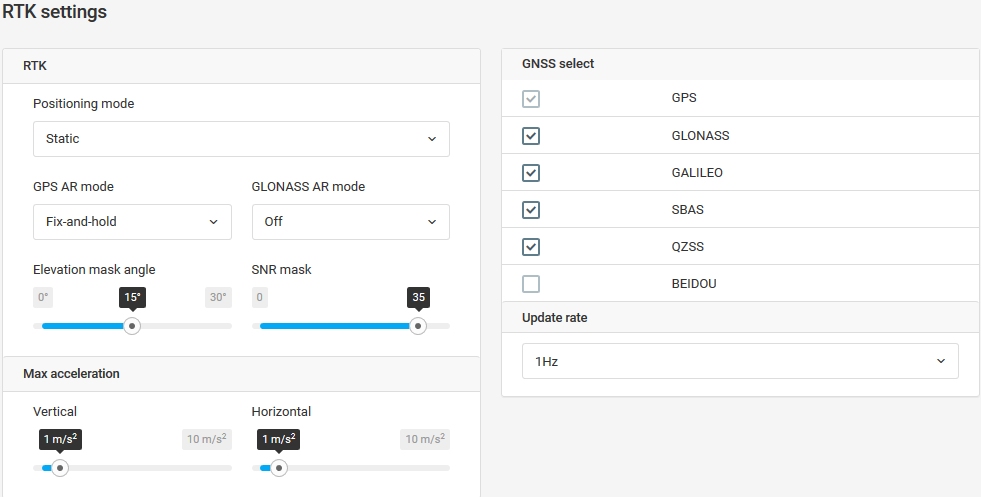The height and width of the screenshot is (497, 981).
Task: Click the 30° maximum elevation label
Action: [218, 297]
